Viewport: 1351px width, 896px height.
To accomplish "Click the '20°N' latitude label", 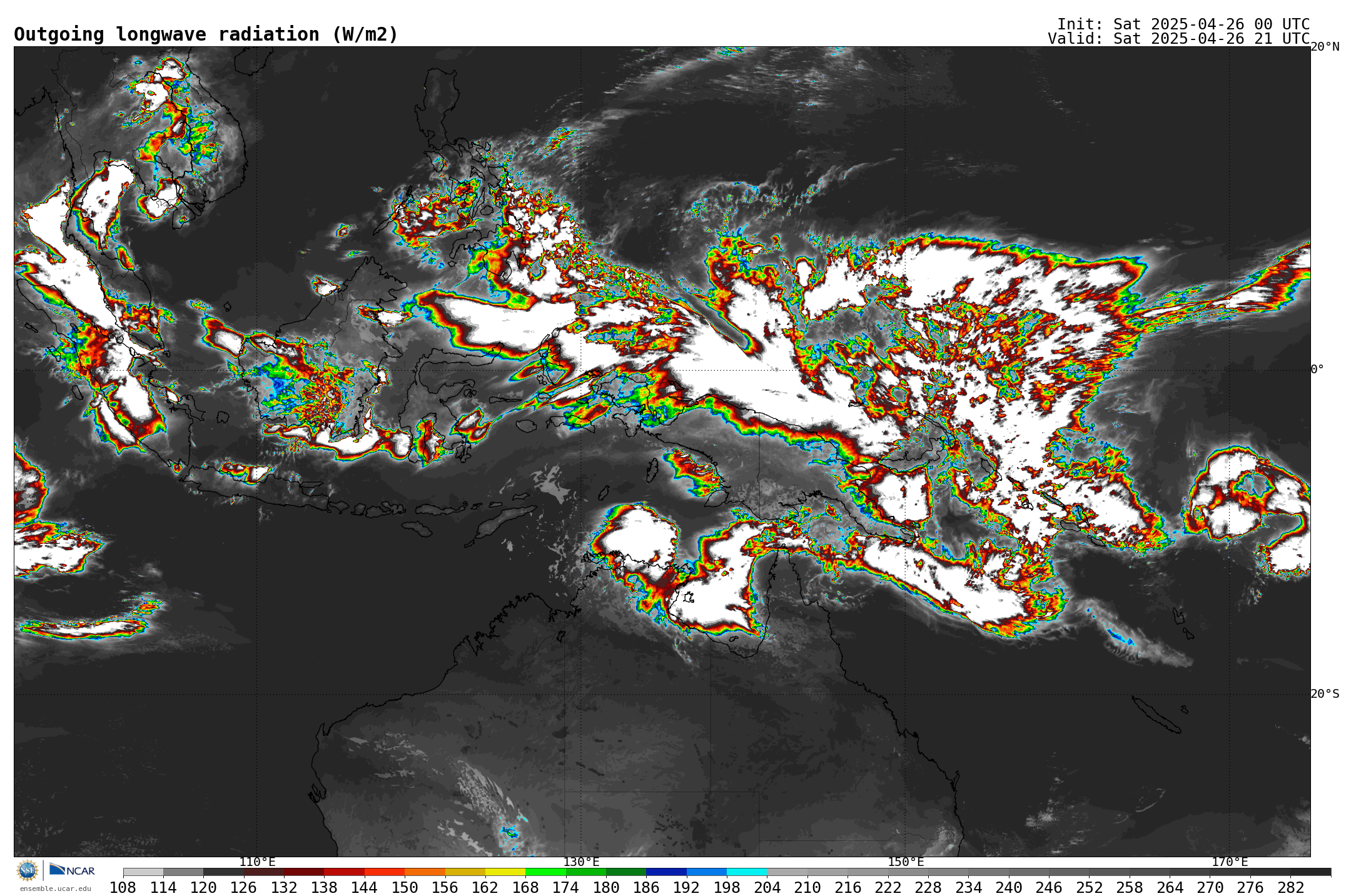I will [x=1325, y=47].
